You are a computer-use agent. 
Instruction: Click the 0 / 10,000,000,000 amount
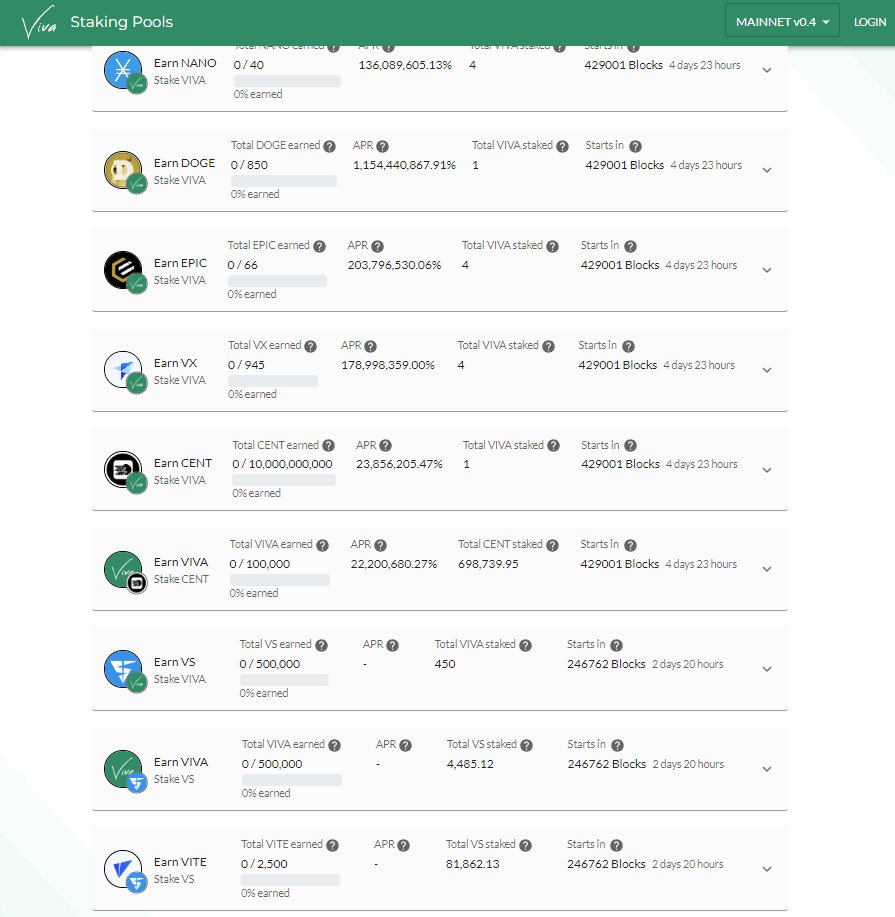pyautogui.click(x=282, y=464)
